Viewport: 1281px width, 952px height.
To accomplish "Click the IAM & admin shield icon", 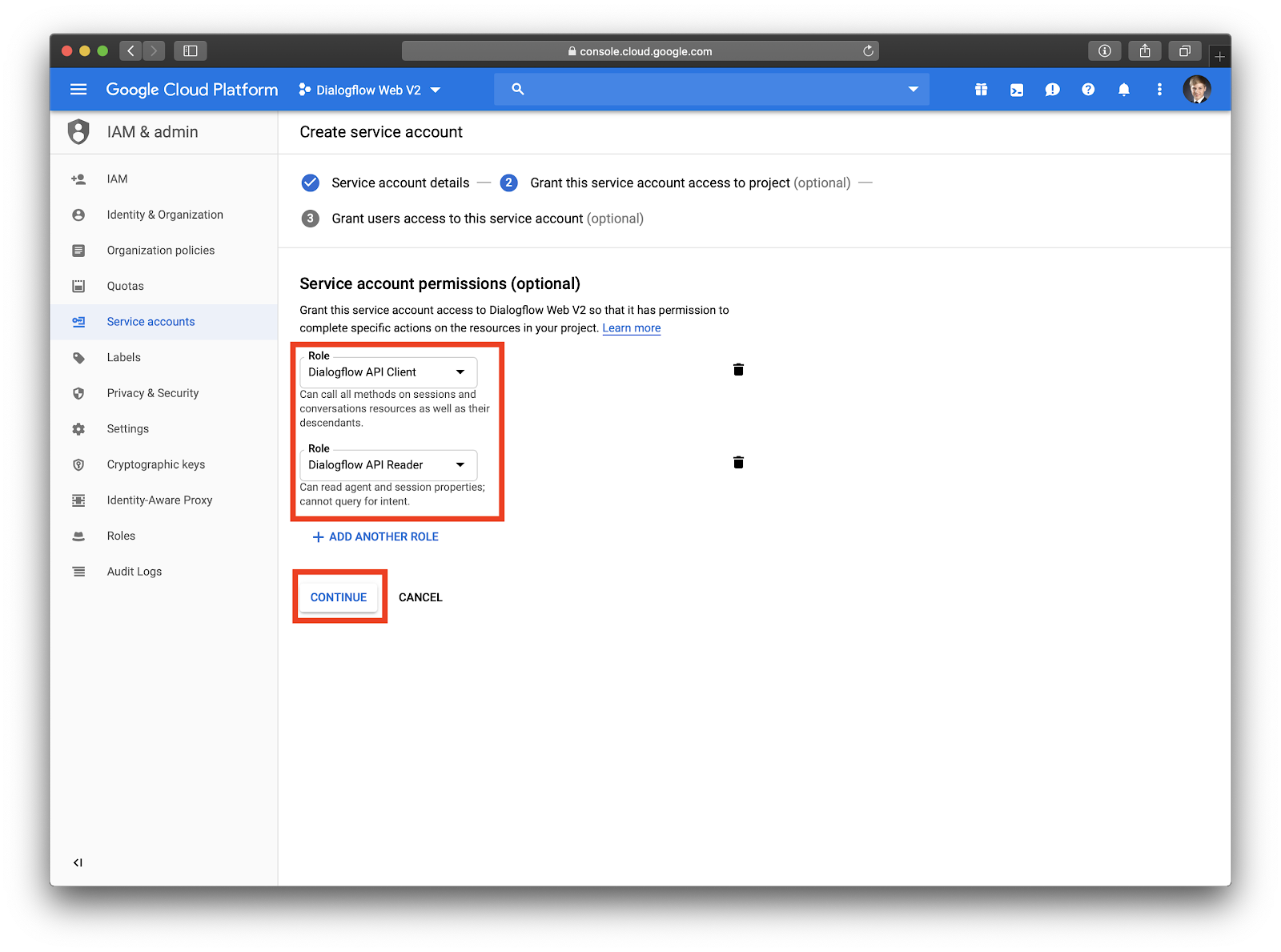I will click(78, 131).
